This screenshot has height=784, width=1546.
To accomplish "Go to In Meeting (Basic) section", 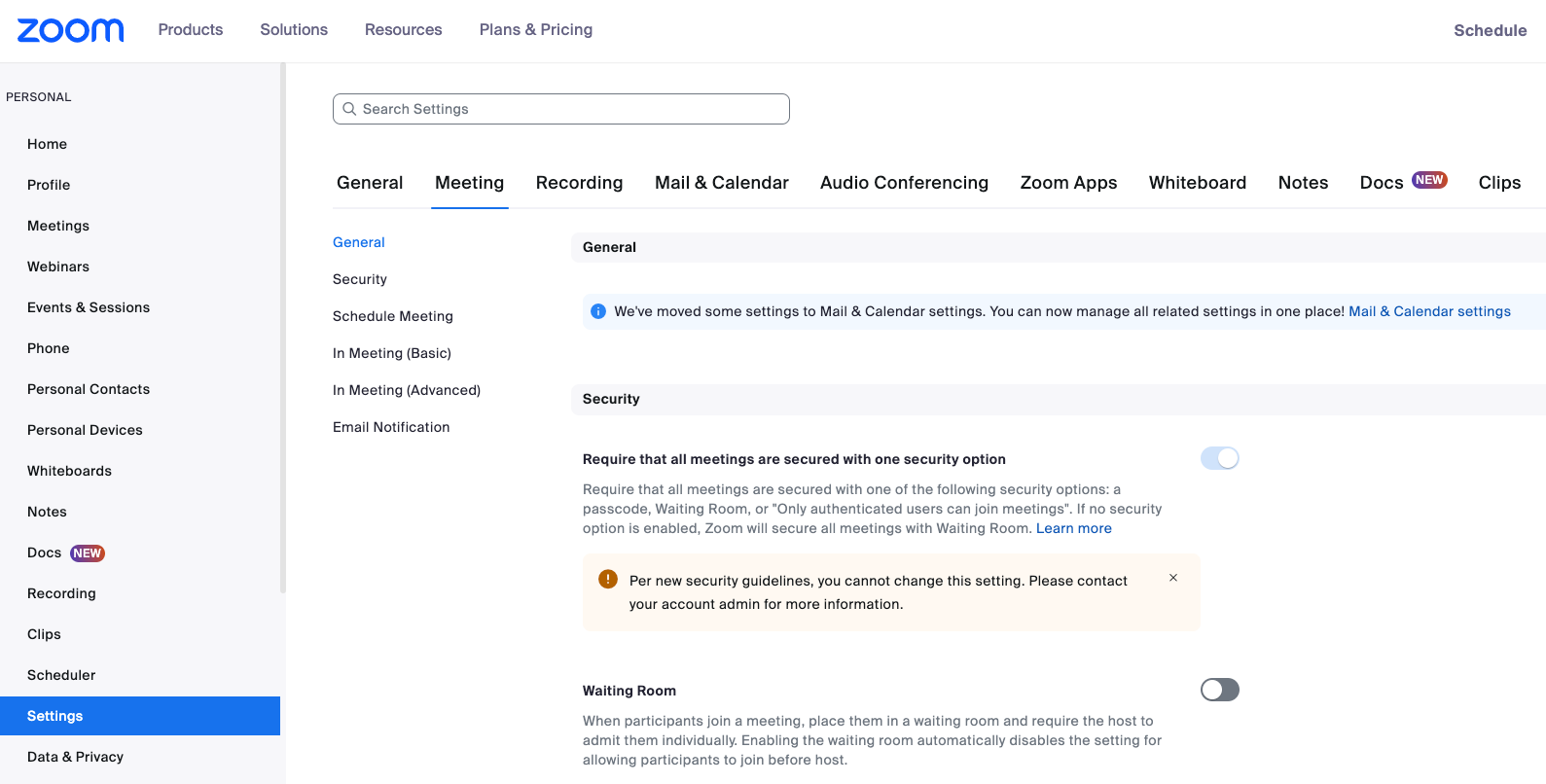I will [392, 353].
